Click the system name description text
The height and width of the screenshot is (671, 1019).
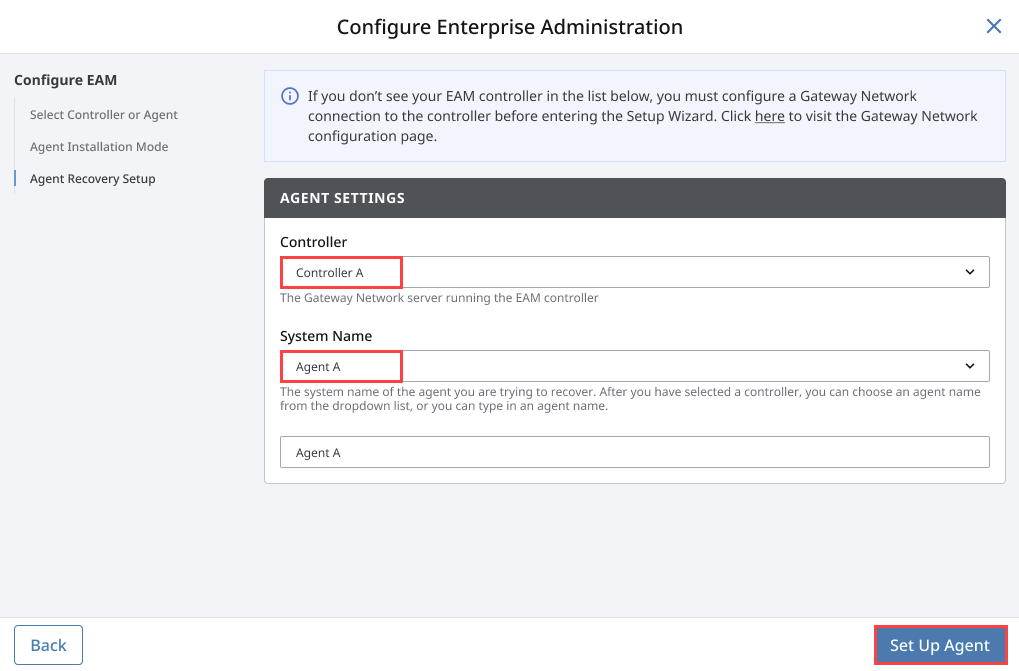click(x=629, y=399)
